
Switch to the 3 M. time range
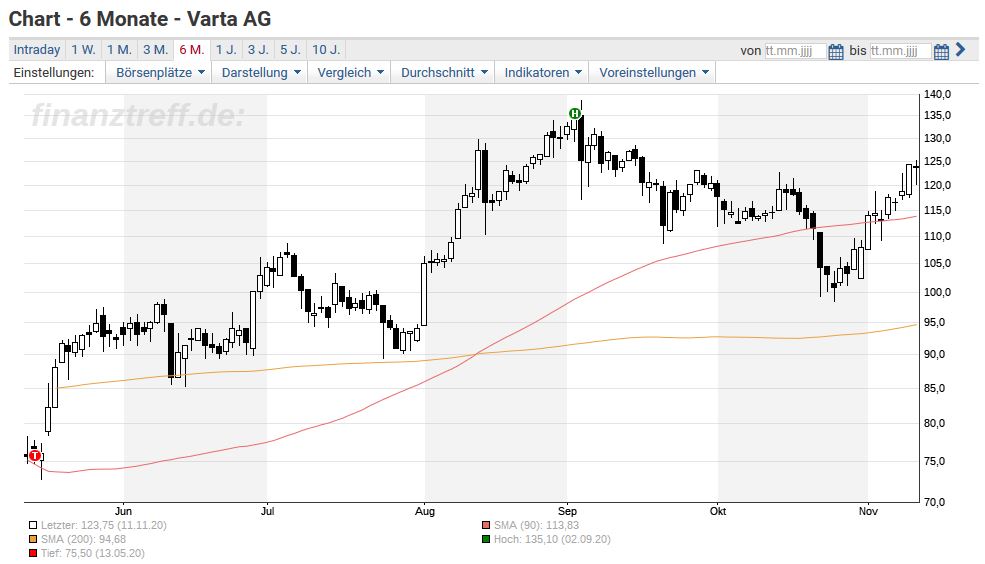(x=155, y=50)
